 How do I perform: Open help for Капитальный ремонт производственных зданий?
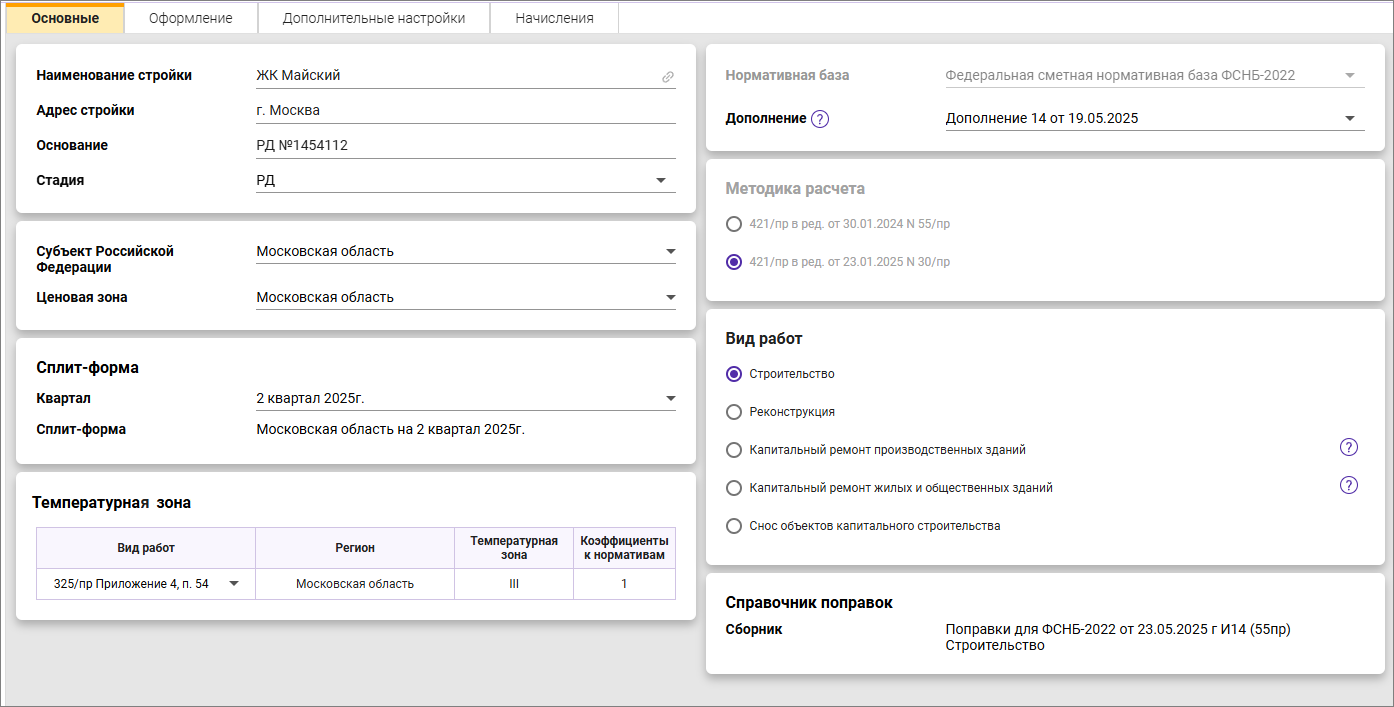pyautogui.click(x=1348, y=448)
